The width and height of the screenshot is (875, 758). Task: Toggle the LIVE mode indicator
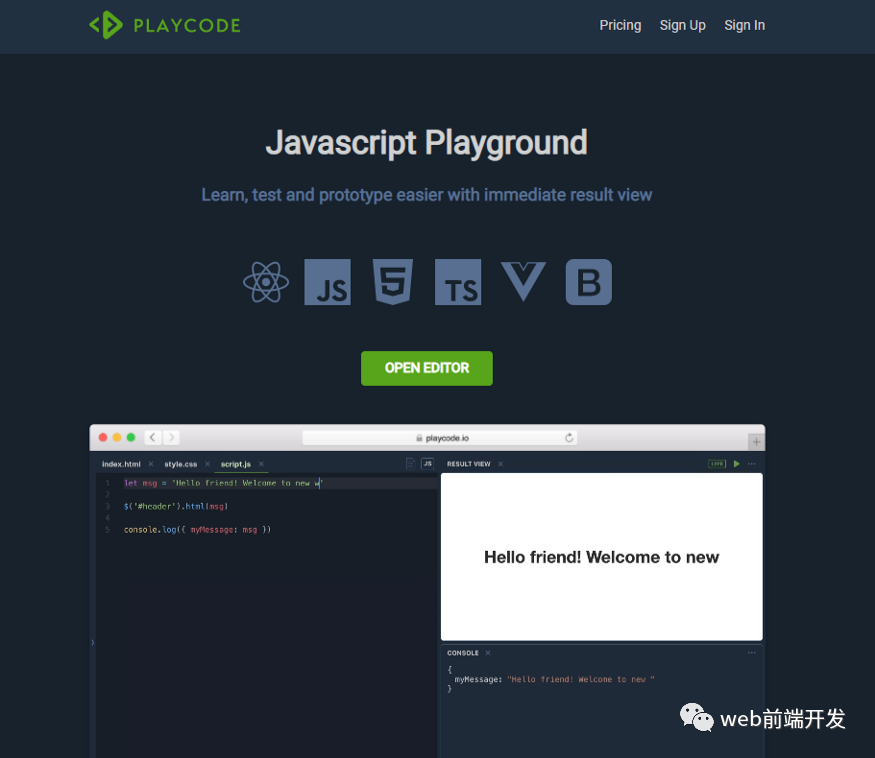(x=717, y=464)
